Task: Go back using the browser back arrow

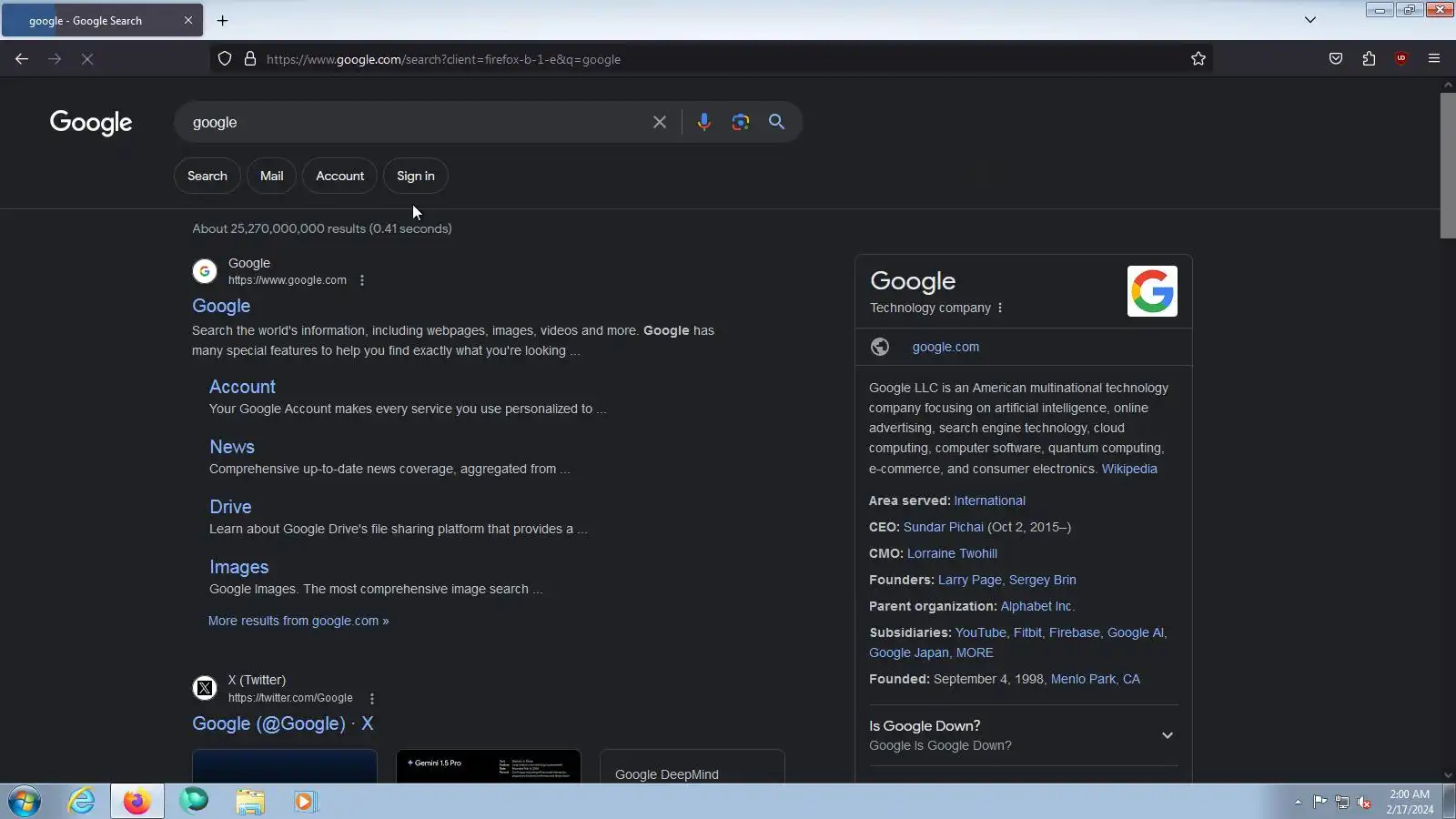Action: pos(22,59)
